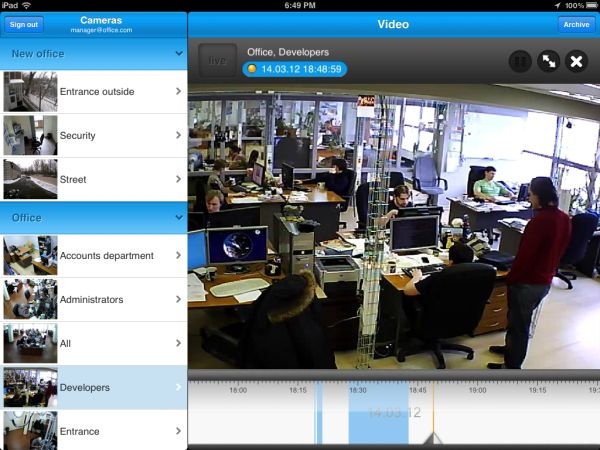This screenshot has height=450, width=600.
Task: Click the Developers camera thumbnail
Action: point(30,387)
